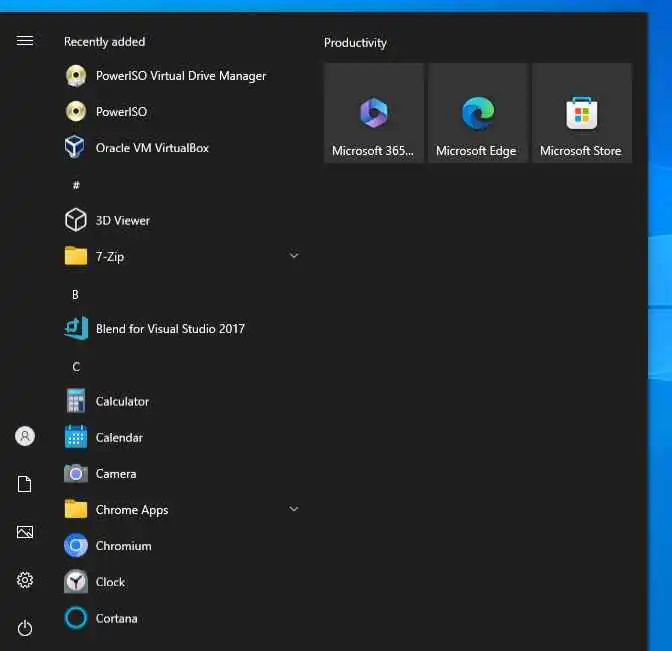Image resolution: width=672 pixels, height=651 pixels.
Task: Open Pictures from the sidebar icon
Action: coord(25,532)
